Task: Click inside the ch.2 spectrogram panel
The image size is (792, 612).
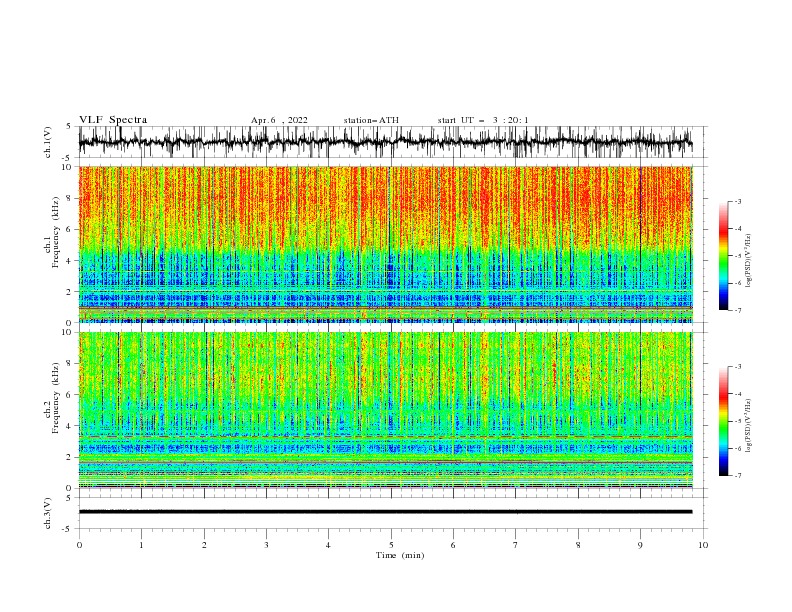Action: pyautogui.click(x=385, y=410)
